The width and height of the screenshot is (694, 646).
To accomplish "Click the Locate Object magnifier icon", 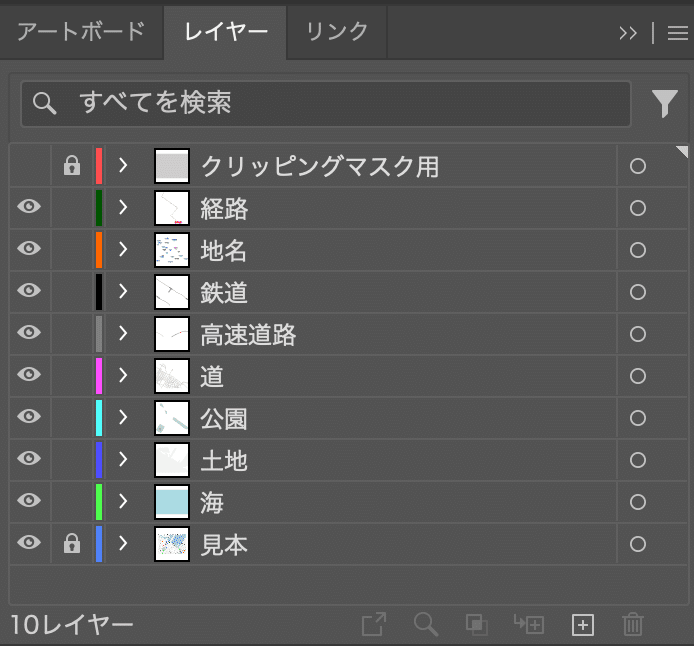I will 426,624.
